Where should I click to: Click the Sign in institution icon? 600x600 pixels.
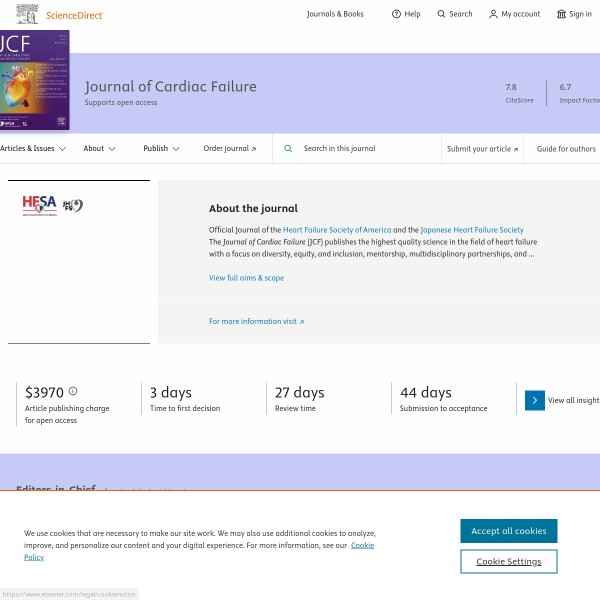[x=561, y=14]
